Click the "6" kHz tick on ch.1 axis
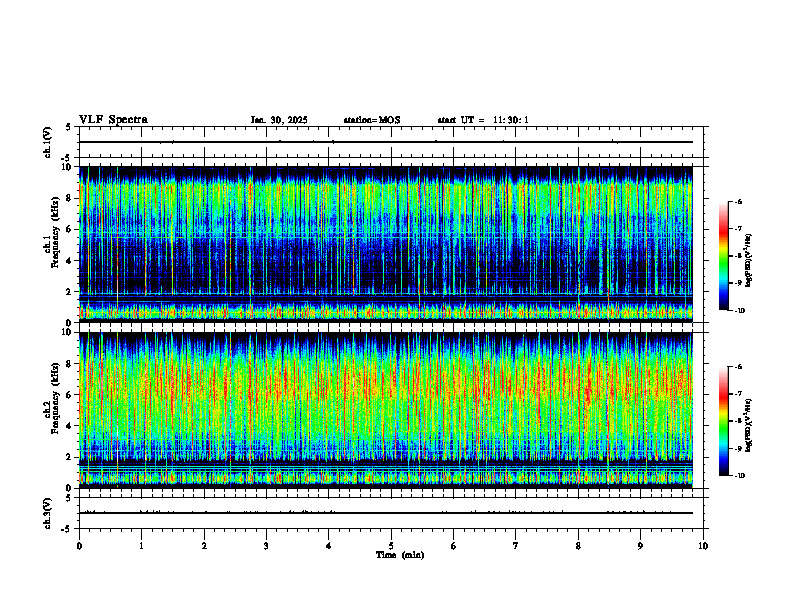 pos(70,230)
